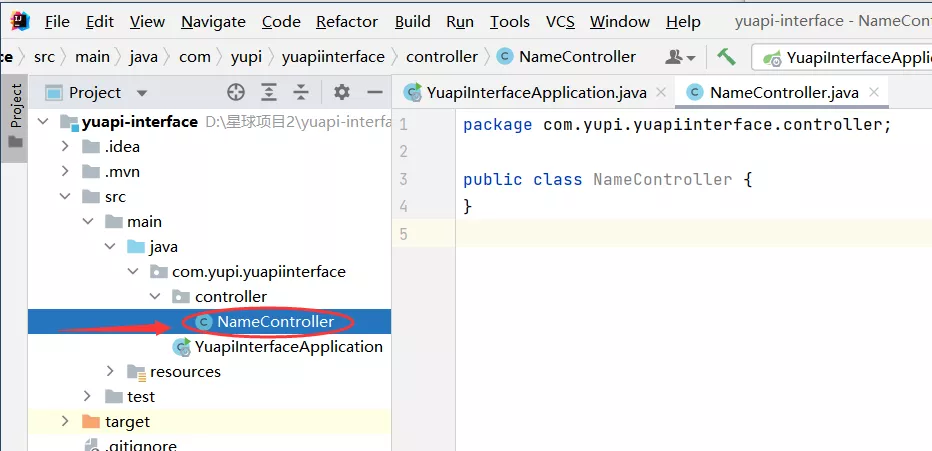
Task: Expand the test folder
Action: (88, 396)
